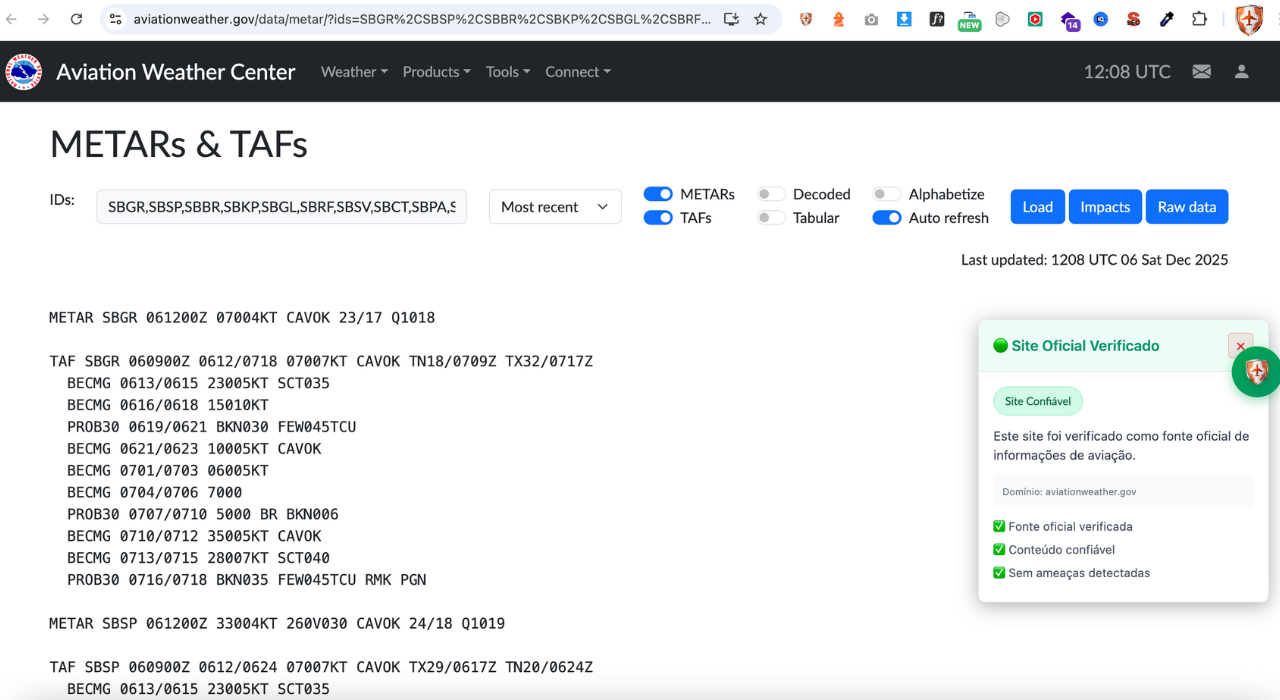Open the browser Extensions puzzle icon
The image size is (1280, 700).
point(1199,19)
